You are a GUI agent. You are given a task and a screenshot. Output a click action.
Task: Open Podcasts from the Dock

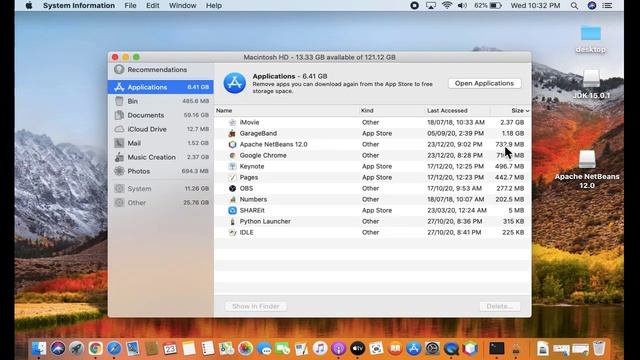tap(338, 349)
